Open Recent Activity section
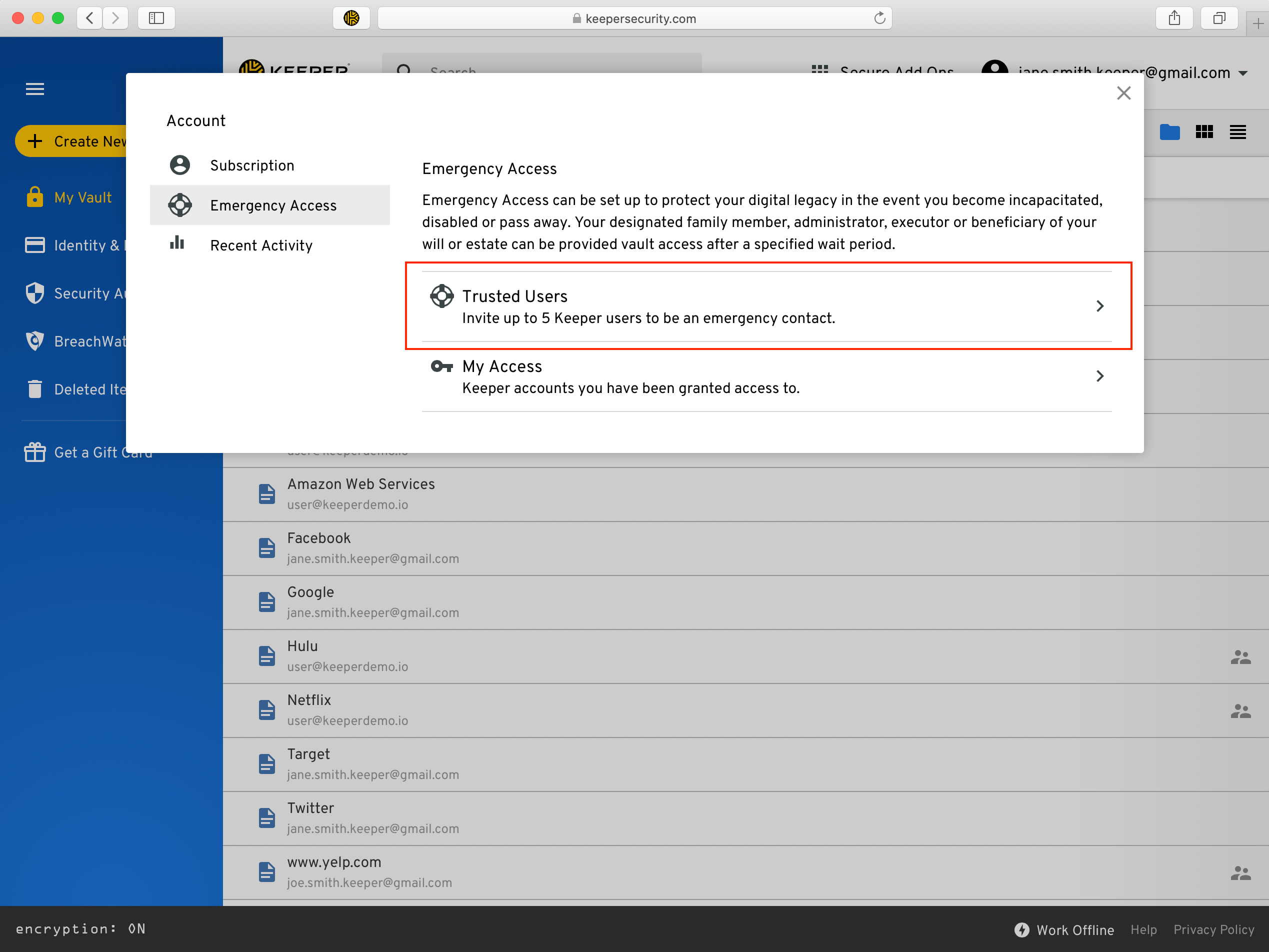Image resolution: width=1269 pixels, height=952 pixels. point(269,245)
